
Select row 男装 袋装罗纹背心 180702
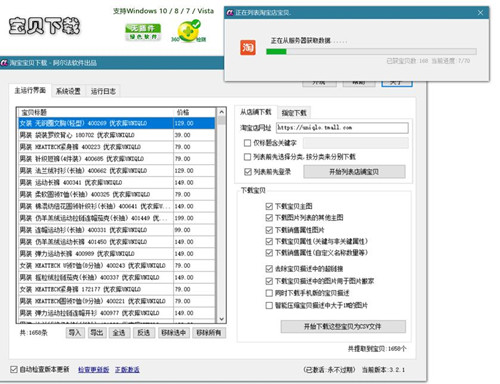click(x=117, y=135)
